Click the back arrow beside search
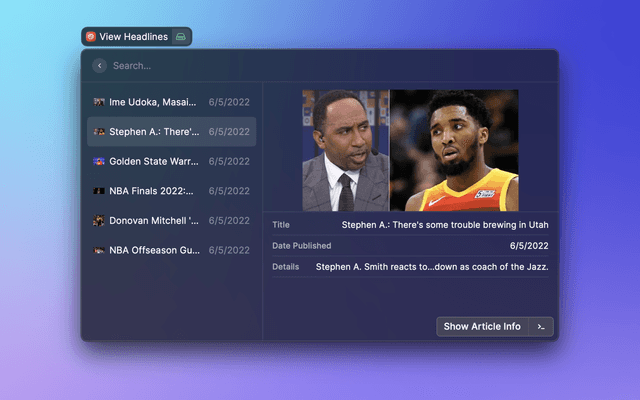 coord(99,66)
